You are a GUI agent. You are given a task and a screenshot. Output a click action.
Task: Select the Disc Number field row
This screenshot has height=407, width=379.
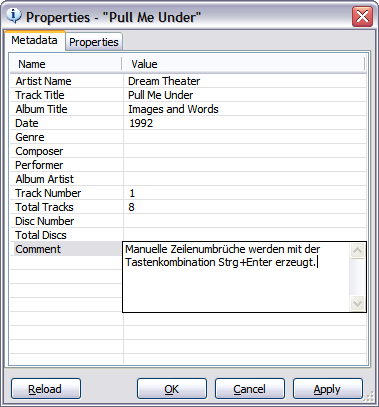click(x=188, y=221)
